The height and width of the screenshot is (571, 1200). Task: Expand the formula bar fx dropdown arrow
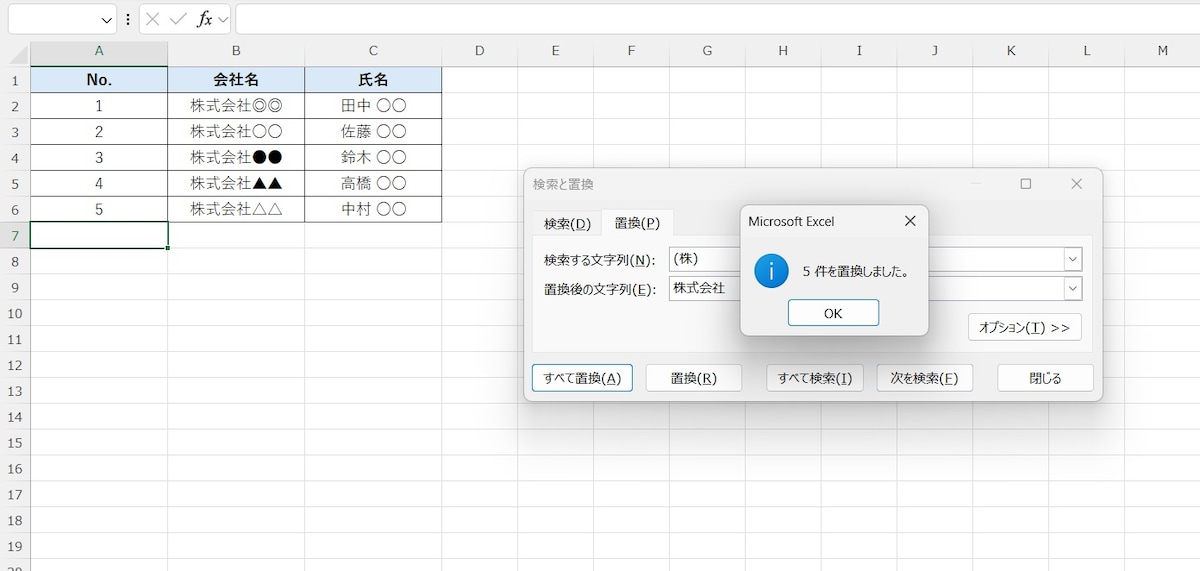click(223, 19)
